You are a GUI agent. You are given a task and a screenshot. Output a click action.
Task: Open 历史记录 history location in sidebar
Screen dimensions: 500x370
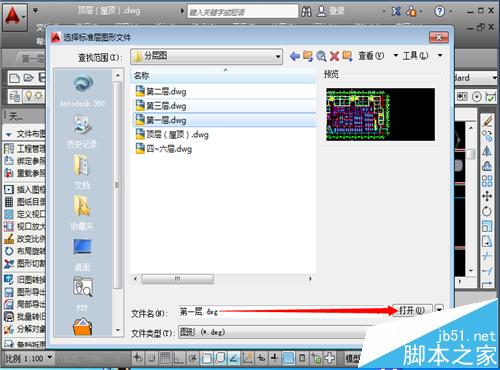[82, 132]
